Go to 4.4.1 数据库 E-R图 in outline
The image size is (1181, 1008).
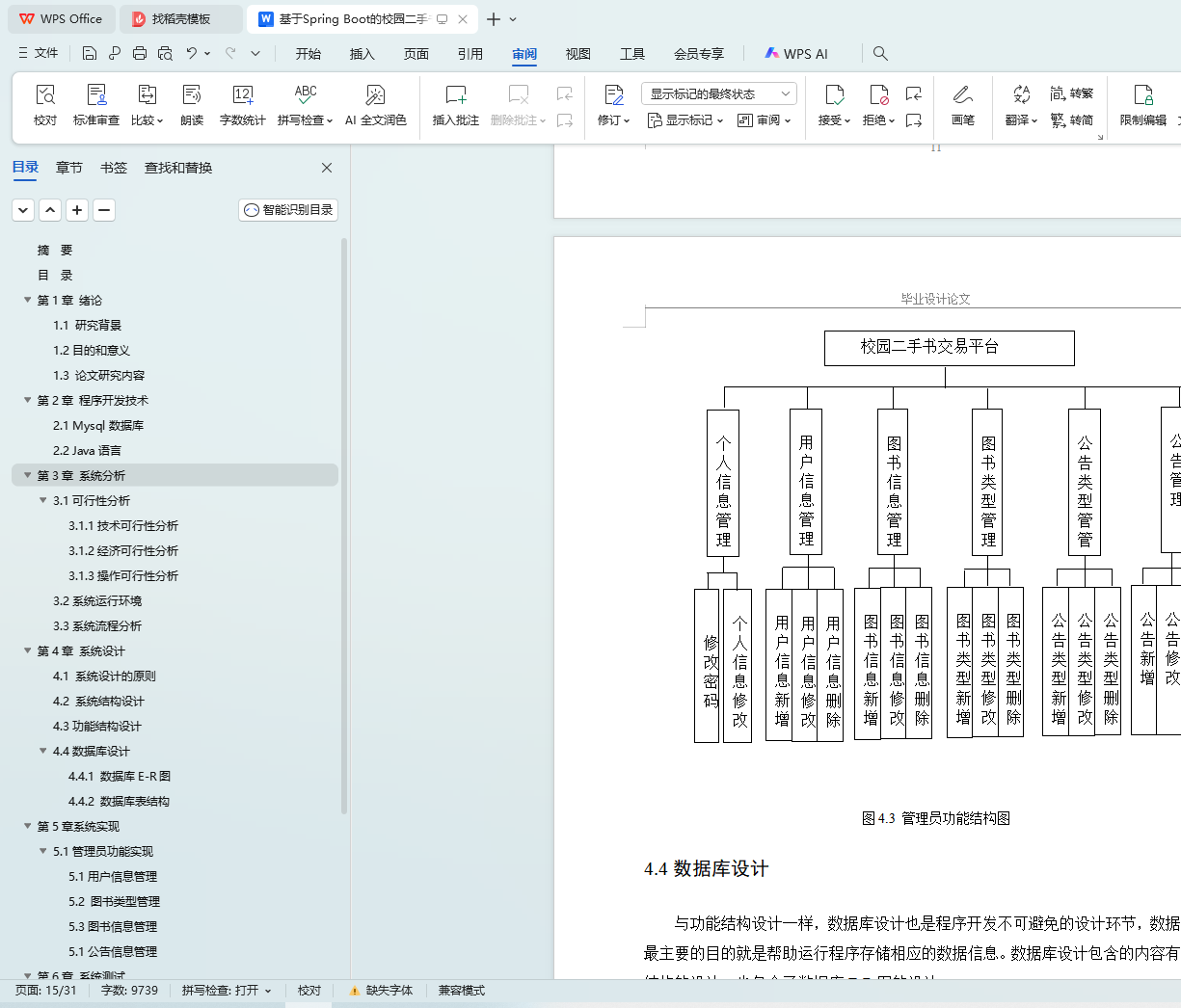[x=120, y=776]
